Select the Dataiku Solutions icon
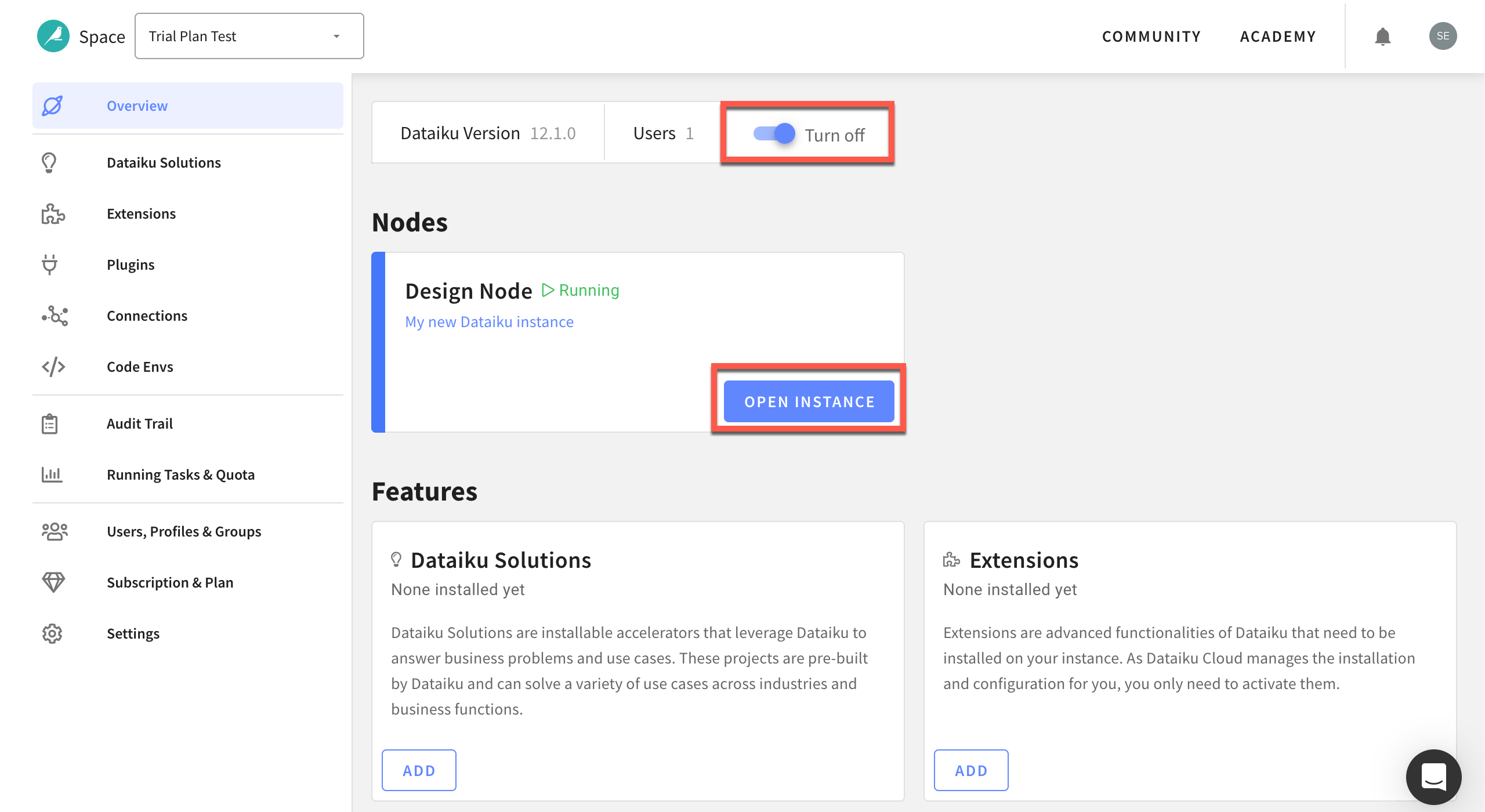Screen dimensions: 1485x812 [49, 161]
